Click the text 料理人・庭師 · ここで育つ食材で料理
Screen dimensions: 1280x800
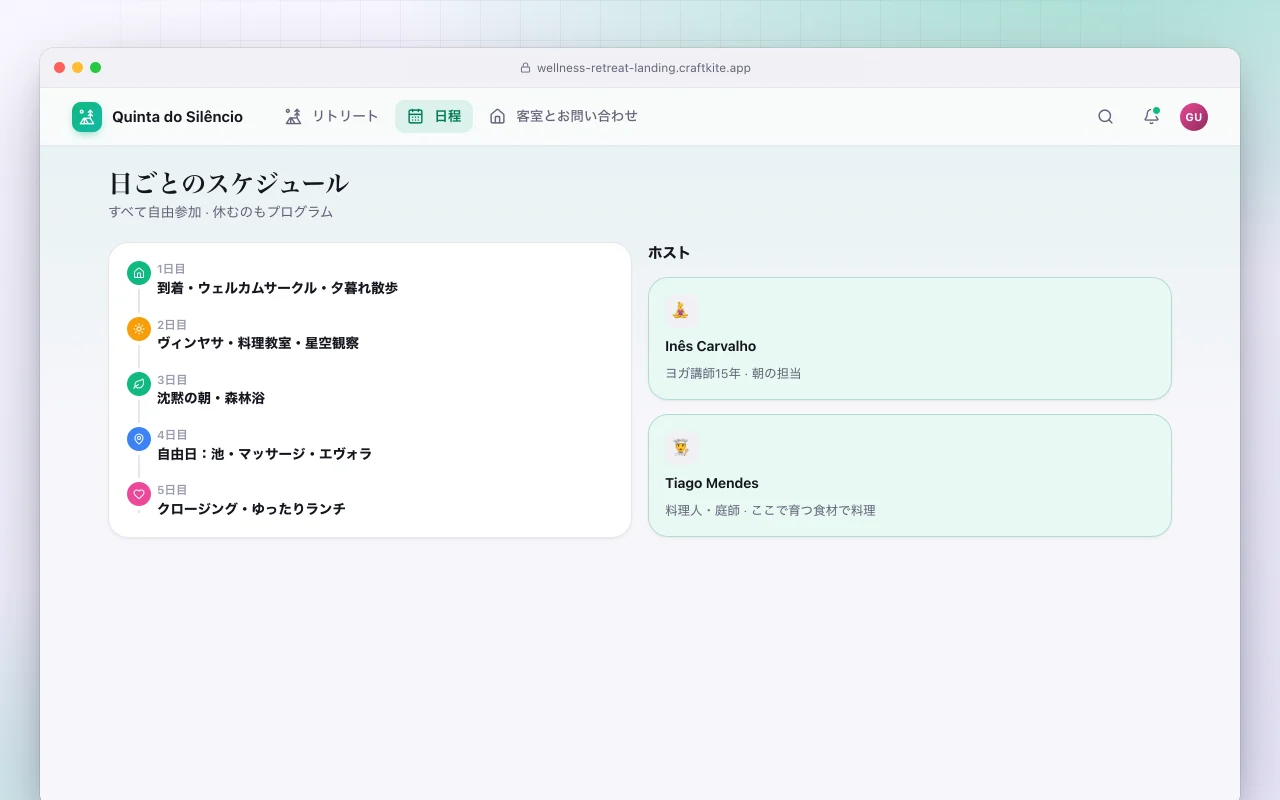click(770, 510)
